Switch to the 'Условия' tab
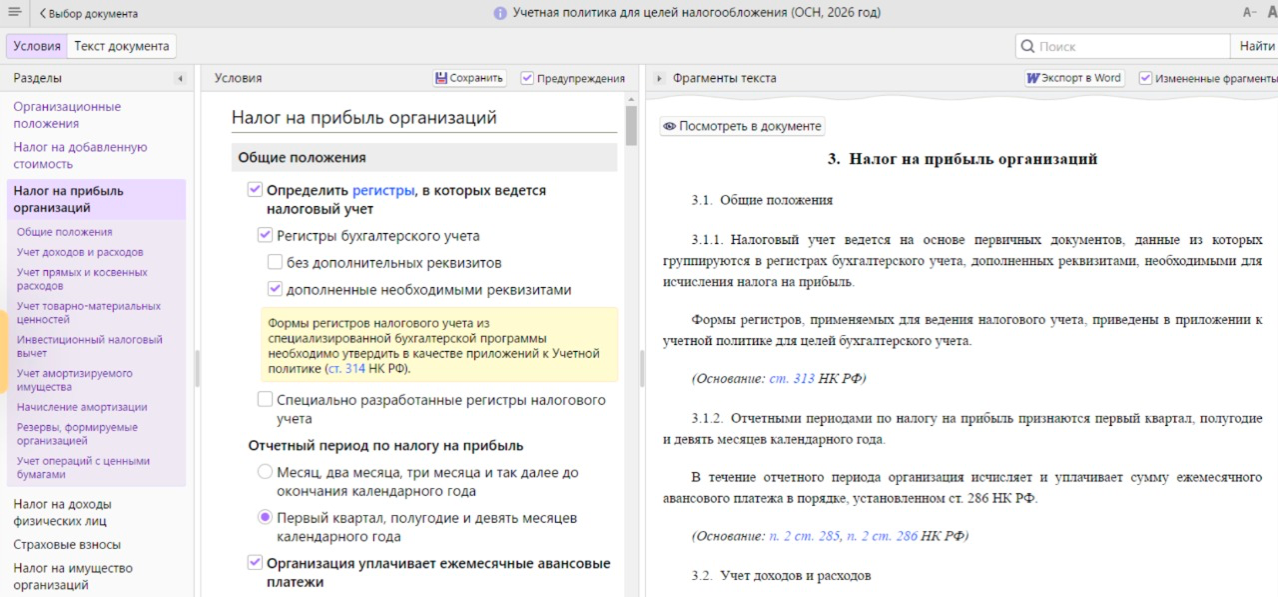This screenshot has width=1278, height=597. (37, 46)
